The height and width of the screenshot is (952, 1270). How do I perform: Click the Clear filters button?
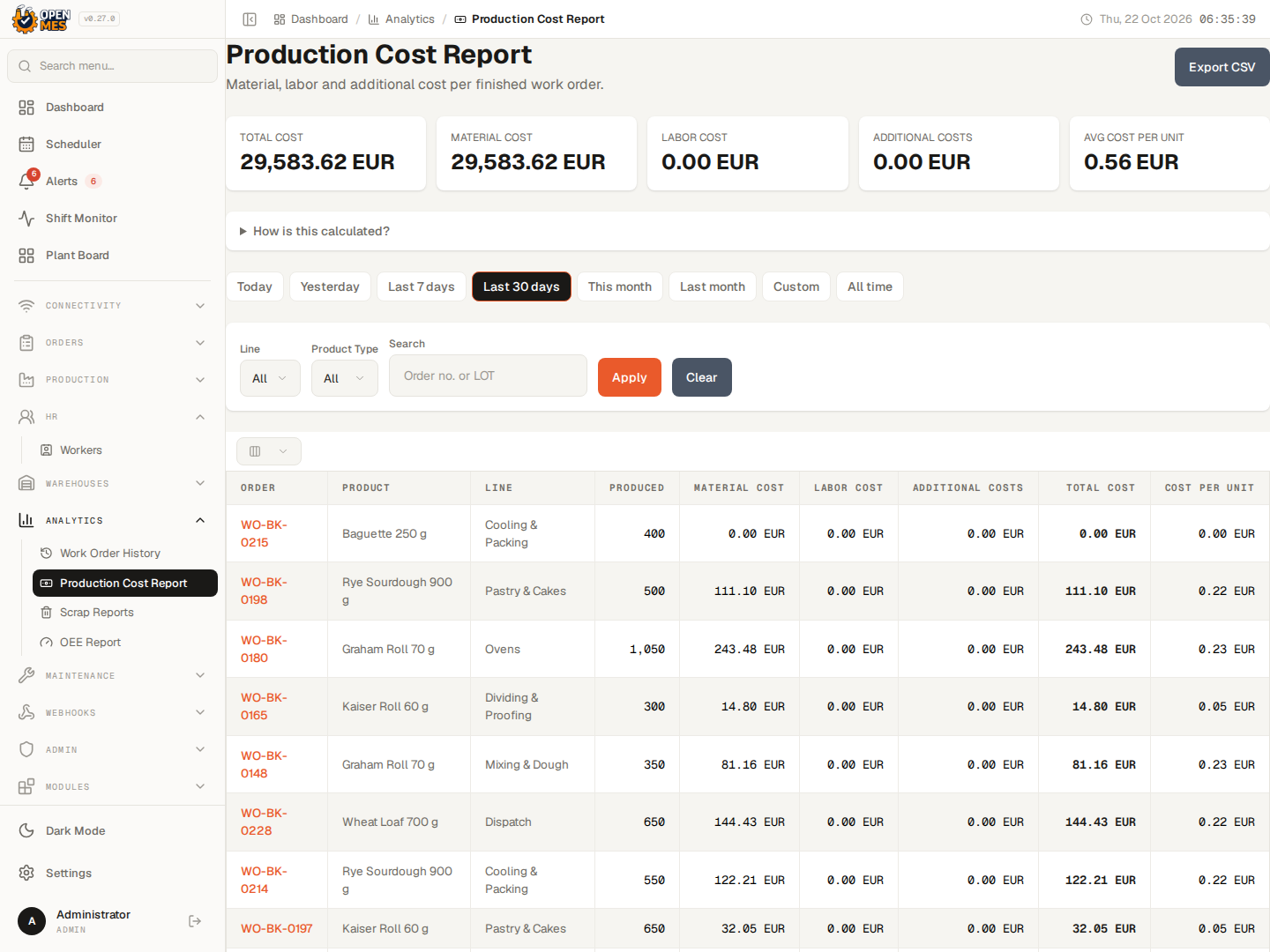click(702, 377)
